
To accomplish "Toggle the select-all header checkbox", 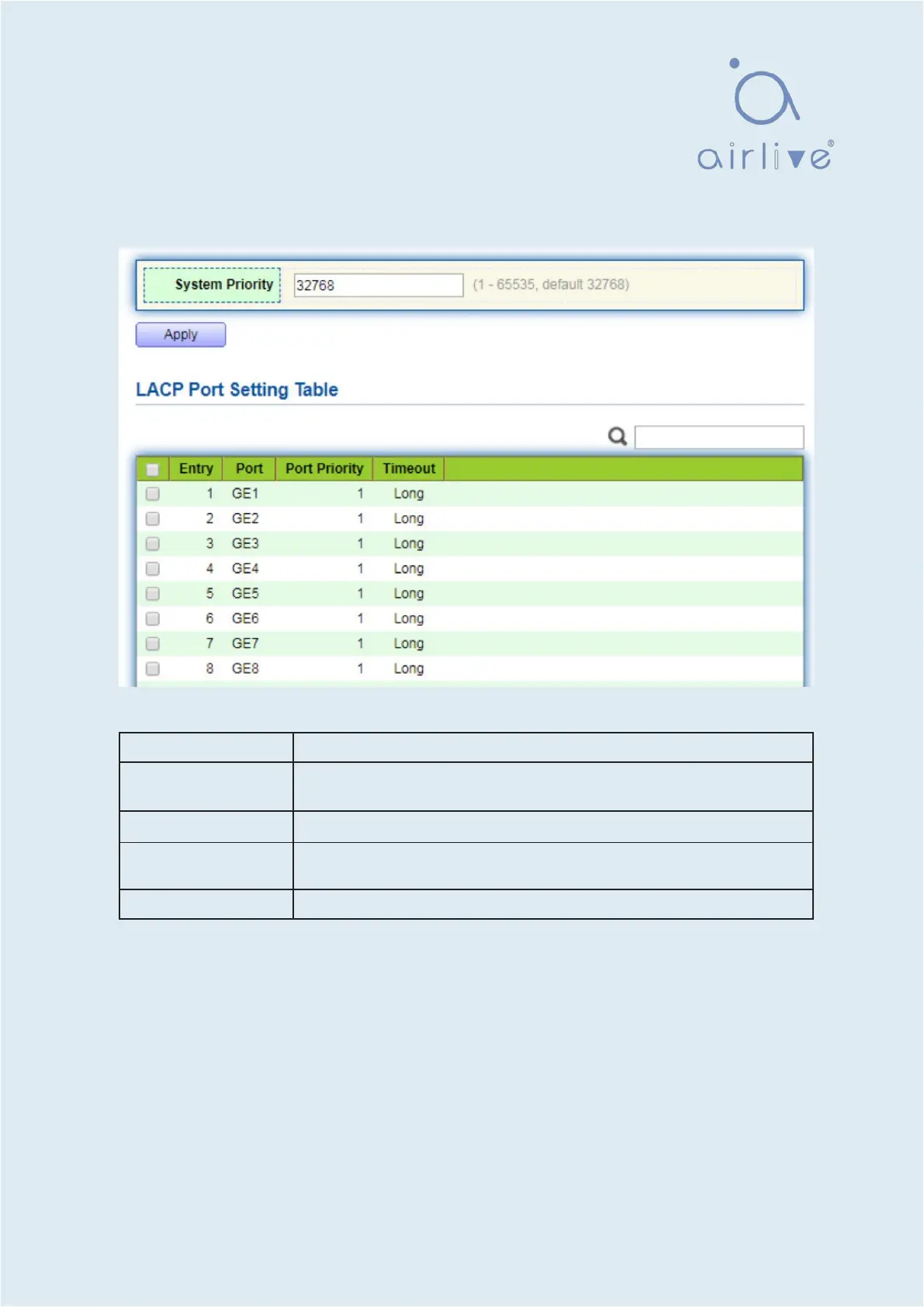I will (153, 470).
